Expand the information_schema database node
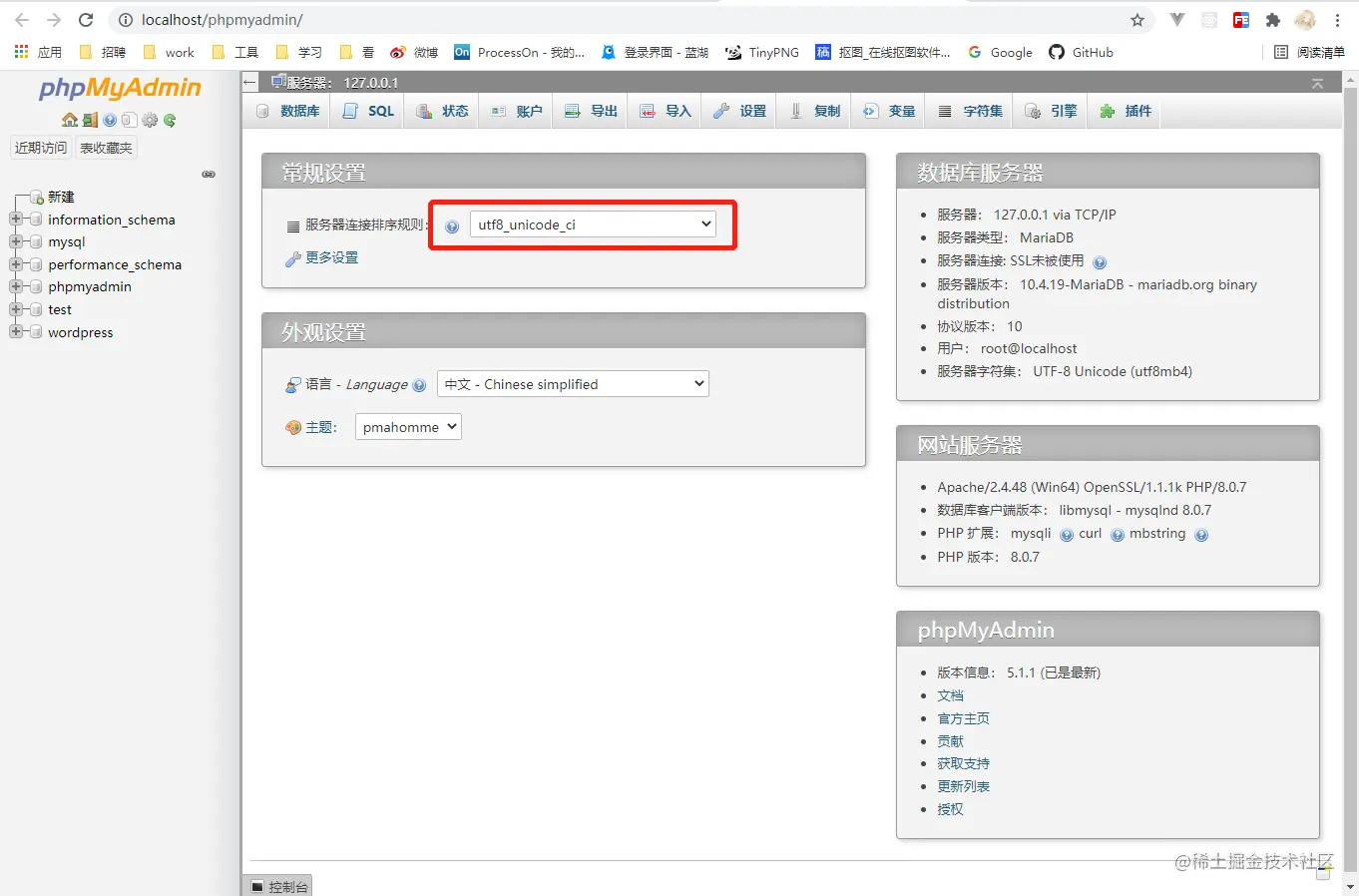 (16, 219)
